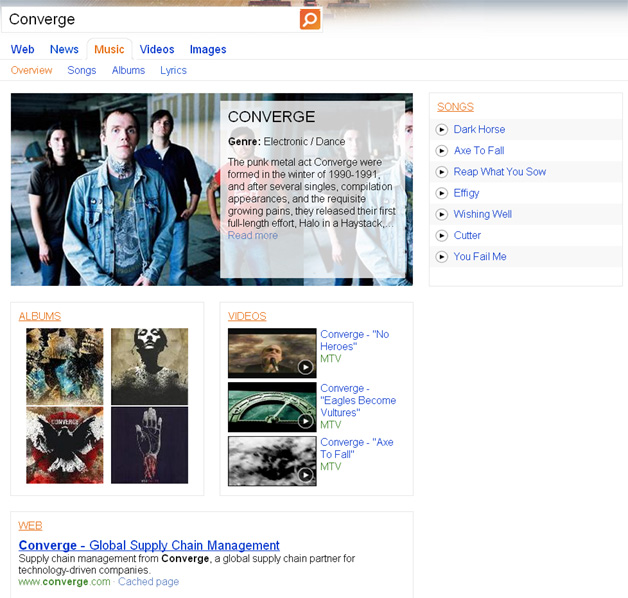Click MTV under the No Heroes video
Viewport: 628px width, 598px height.
pos(330,358)
